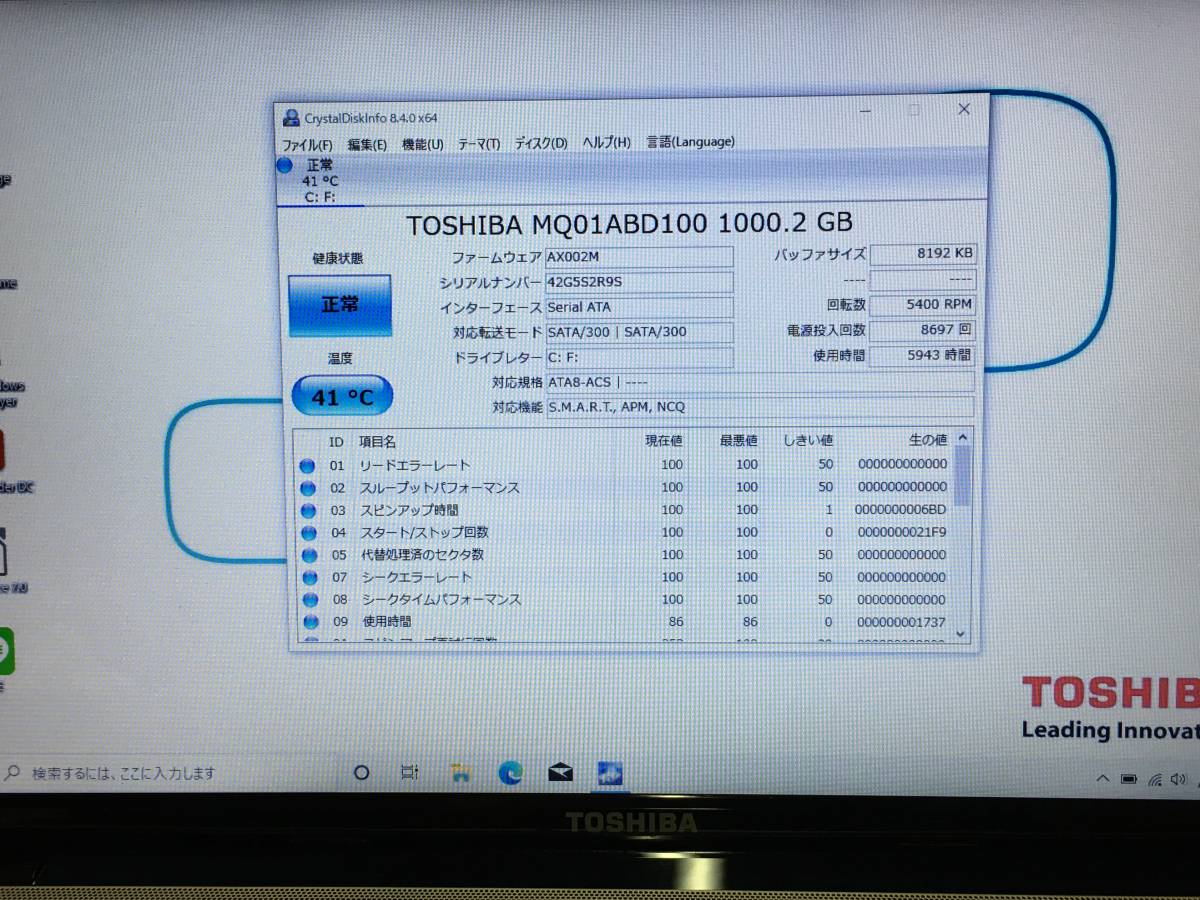Open the テーマ(T) menu

pyautogui.click(x=479, y=144)
